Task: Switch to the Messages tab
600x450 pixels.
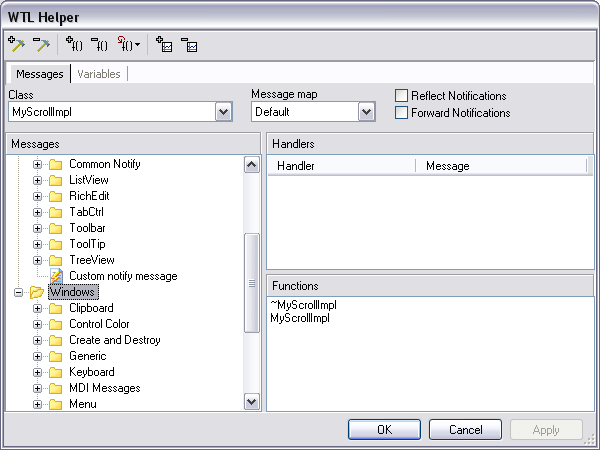Action: (x=40, y=74)
